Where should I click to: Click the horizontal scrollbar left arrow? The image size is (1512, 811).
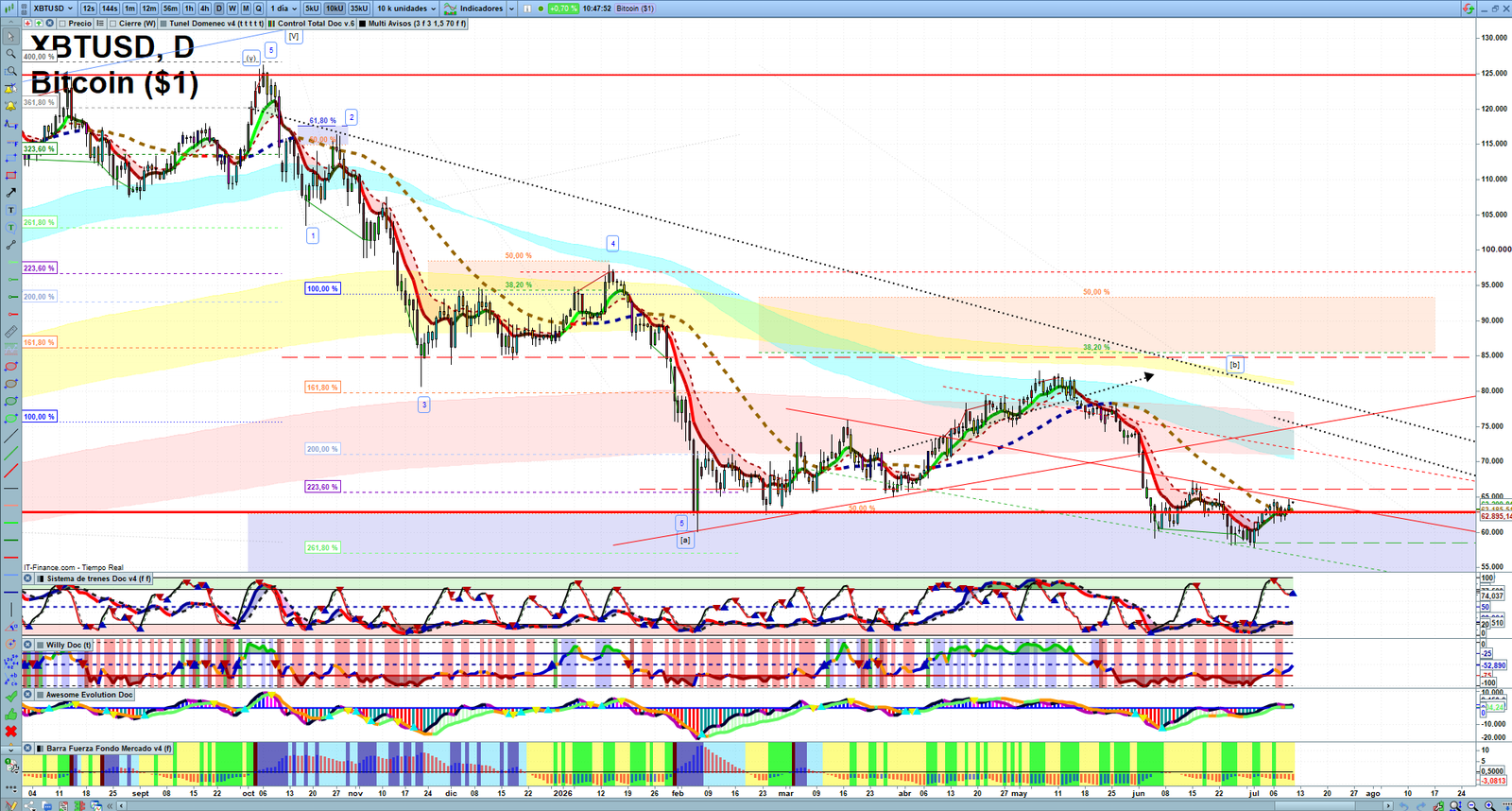click(x=121, y=805)
